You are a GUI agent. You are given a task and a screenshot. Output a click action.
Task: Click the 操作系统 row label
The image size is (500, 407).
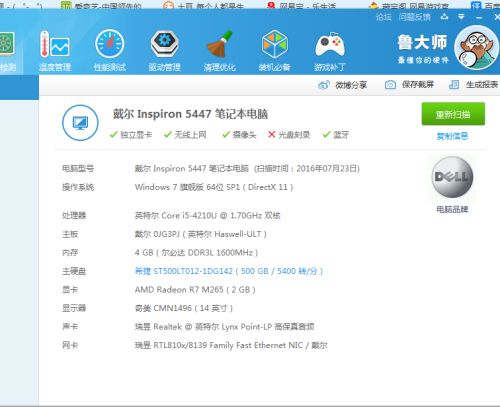78,187
